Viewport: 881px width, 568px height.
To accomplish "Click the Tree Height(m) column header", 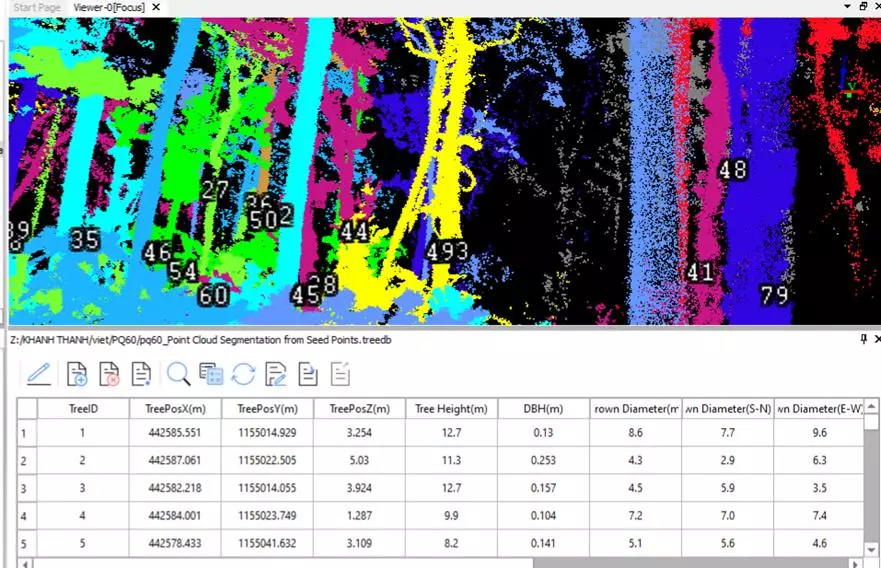I will 452,408.
